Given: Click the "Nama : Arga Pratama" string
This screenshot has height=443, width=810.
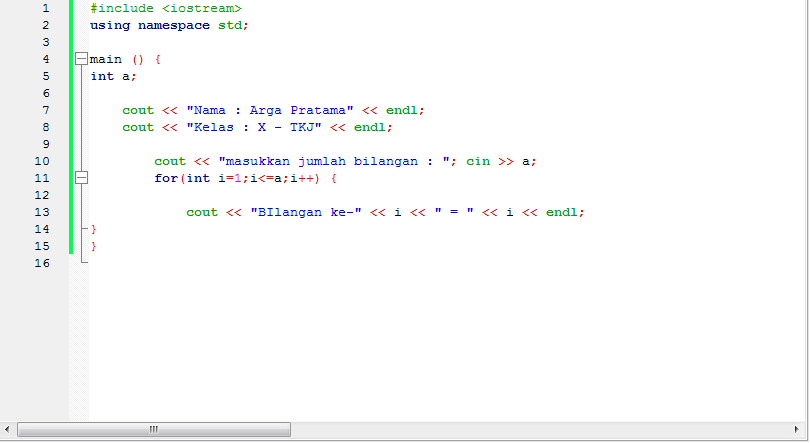Looking at the screenshot, I should [x=270, y=110].
